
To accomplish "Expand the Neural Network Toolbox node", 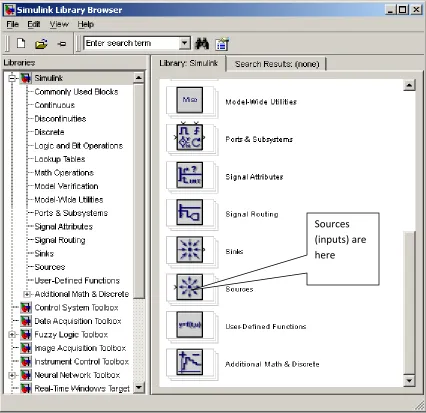I will click(12, 375).
